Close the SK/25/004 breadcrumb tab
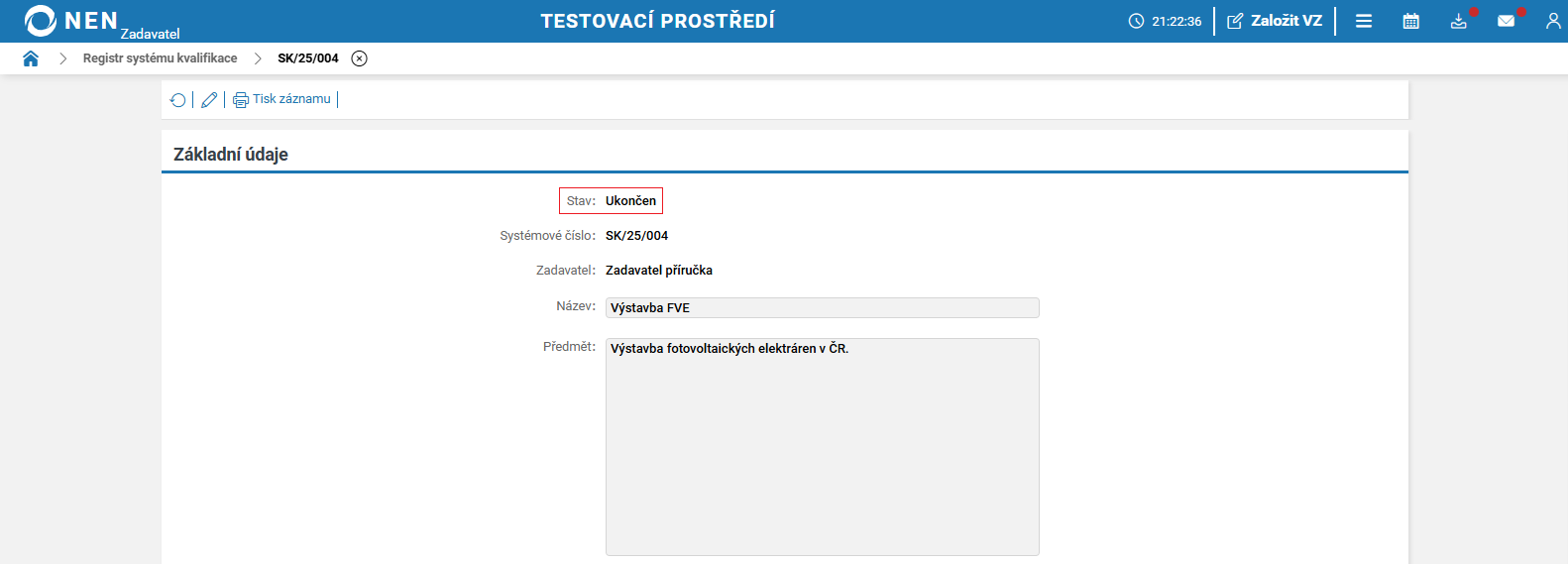Image resolution: width=1568 pixels, height=564 pixels. pos(360,58)
